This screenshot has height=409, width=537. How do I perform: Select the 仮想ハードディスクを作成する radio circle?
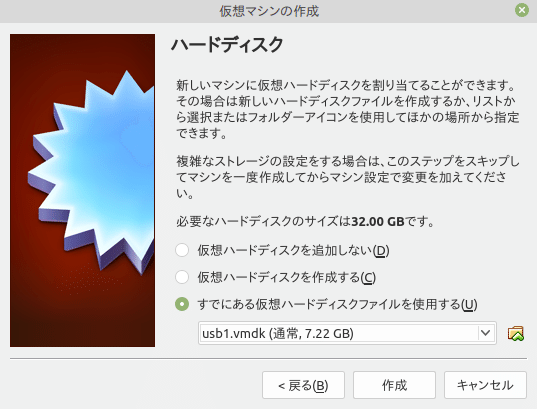[x=182, y=277]
